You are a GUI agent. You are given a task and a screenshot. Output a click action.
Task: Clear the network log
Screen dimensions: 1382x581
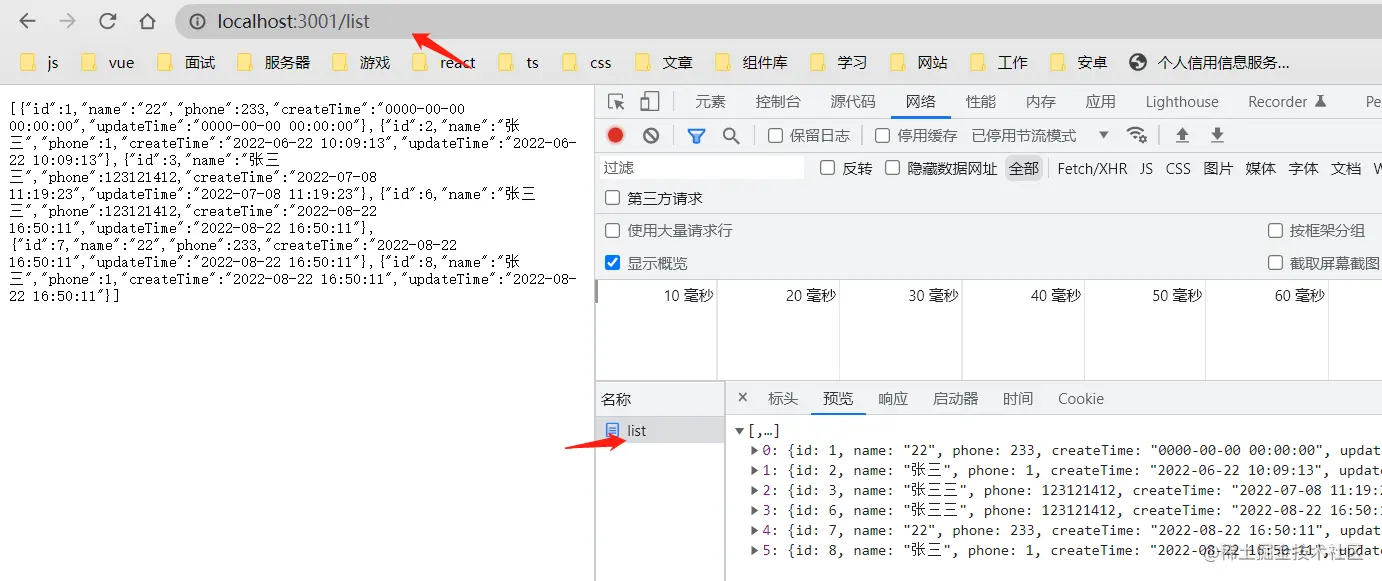pyautogui.click(x=651, y=135)
